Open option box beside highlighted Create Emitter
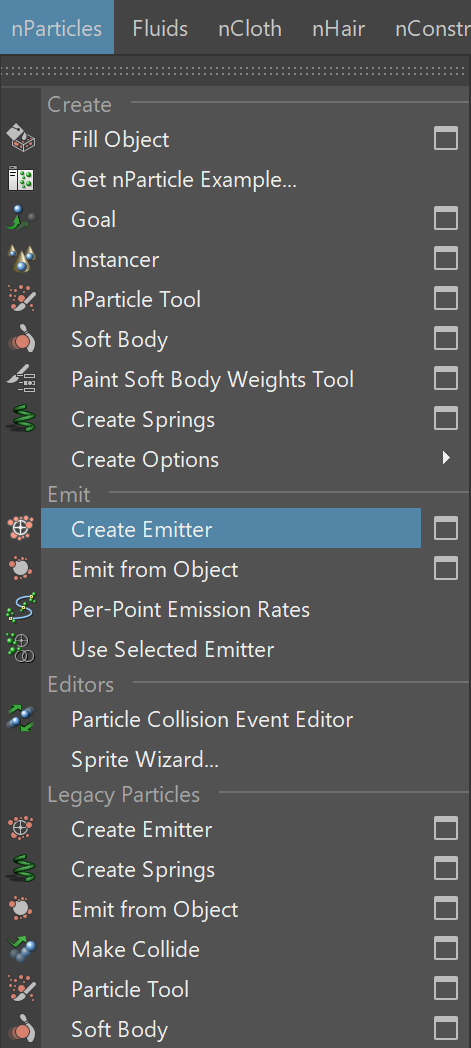471x1048 pixels. 446,529
